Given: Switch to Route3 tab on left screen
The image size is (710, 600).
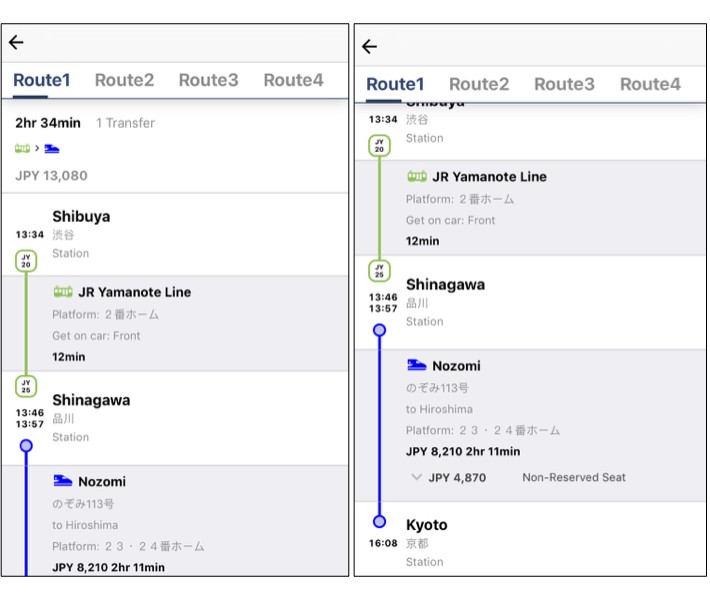Looking at the screenshot, I should (x=208, y=80).
